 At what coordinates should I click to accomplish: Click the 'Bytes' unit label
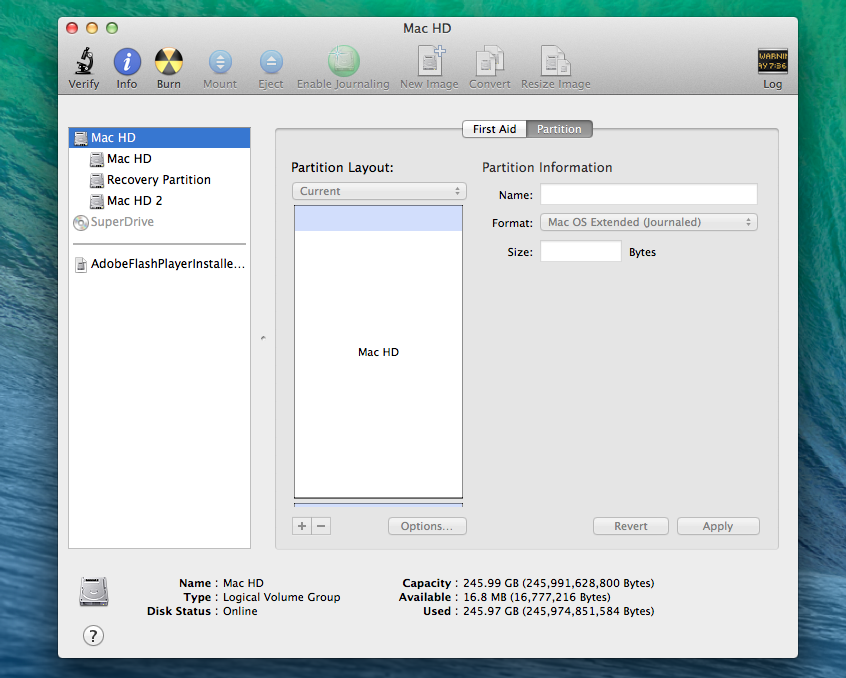(642, 252)
